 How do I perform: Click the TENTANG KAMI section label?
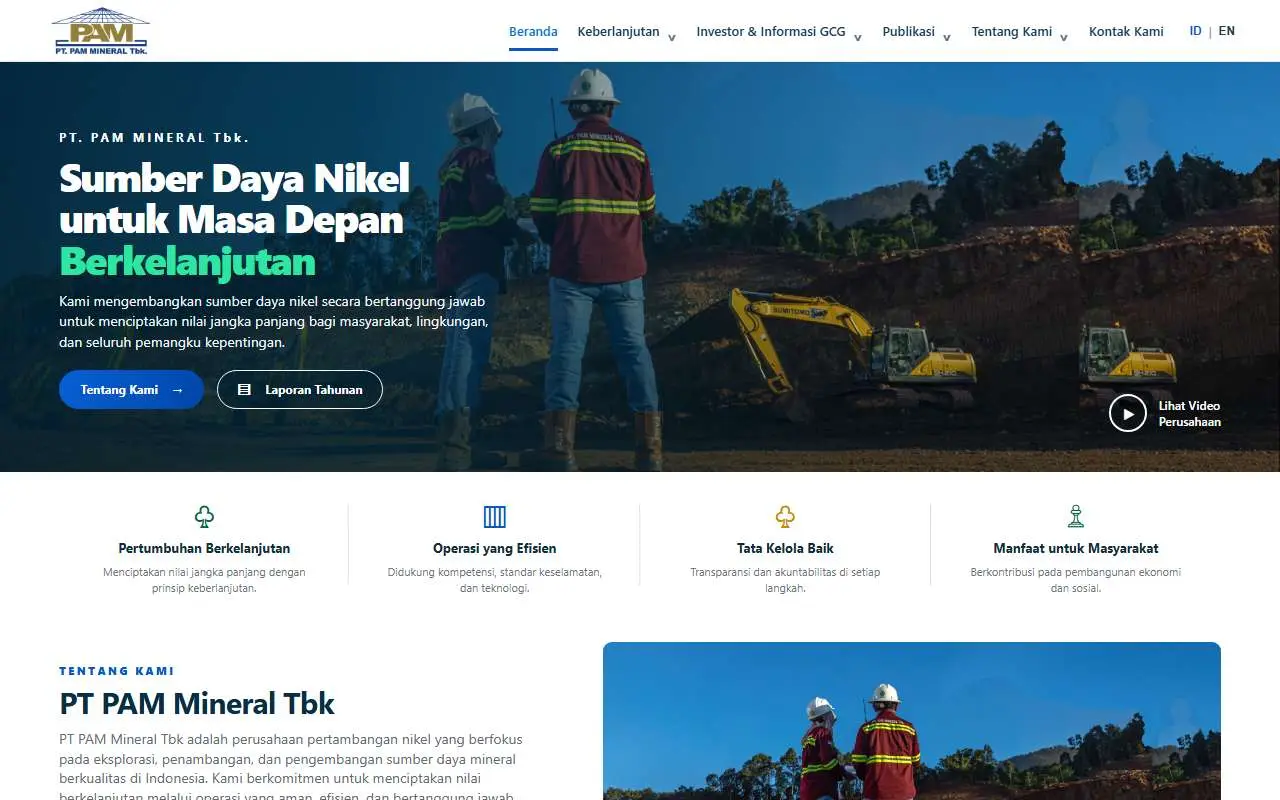[x=117, y=671]
